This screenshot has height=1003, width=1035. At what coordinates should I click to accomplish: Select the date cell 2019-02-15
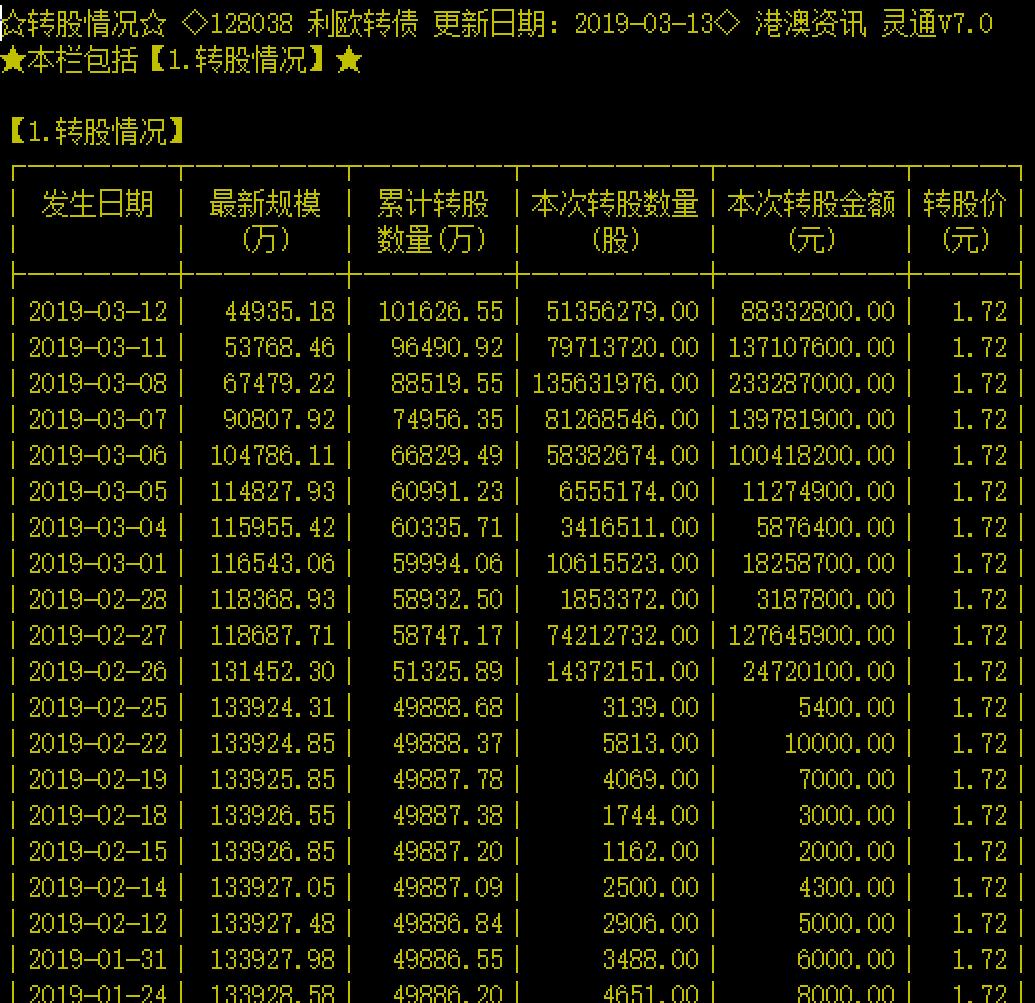coord(98,851)
